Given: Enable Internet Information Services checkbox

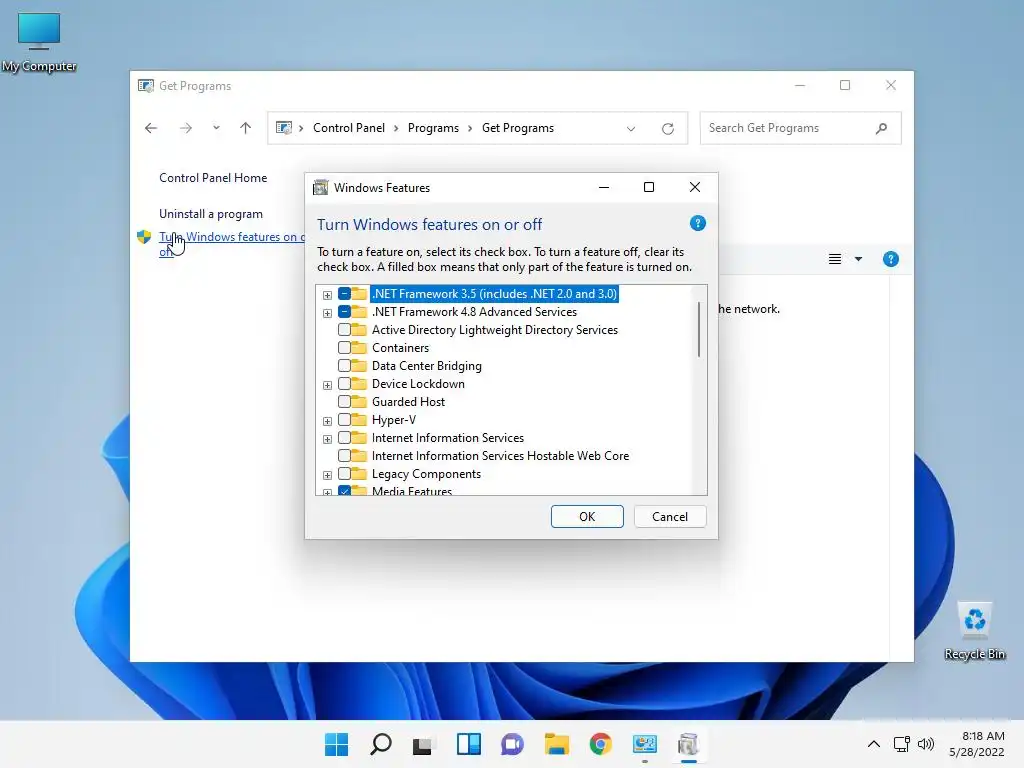Looking at the screenshot, I should (344, 438).
